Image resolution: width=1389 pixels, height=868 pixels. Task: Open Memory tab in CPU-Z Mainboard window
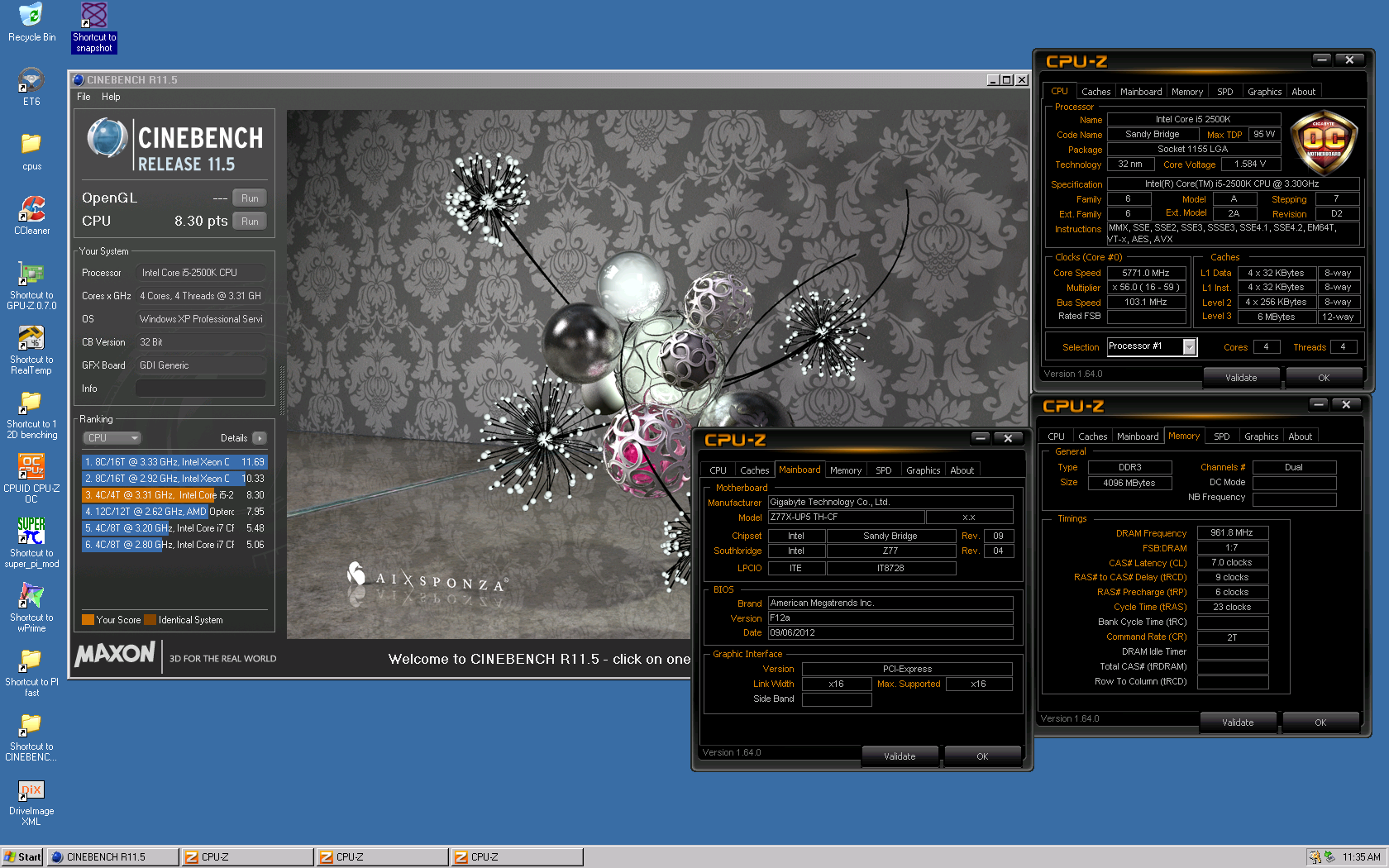point(846,470)
